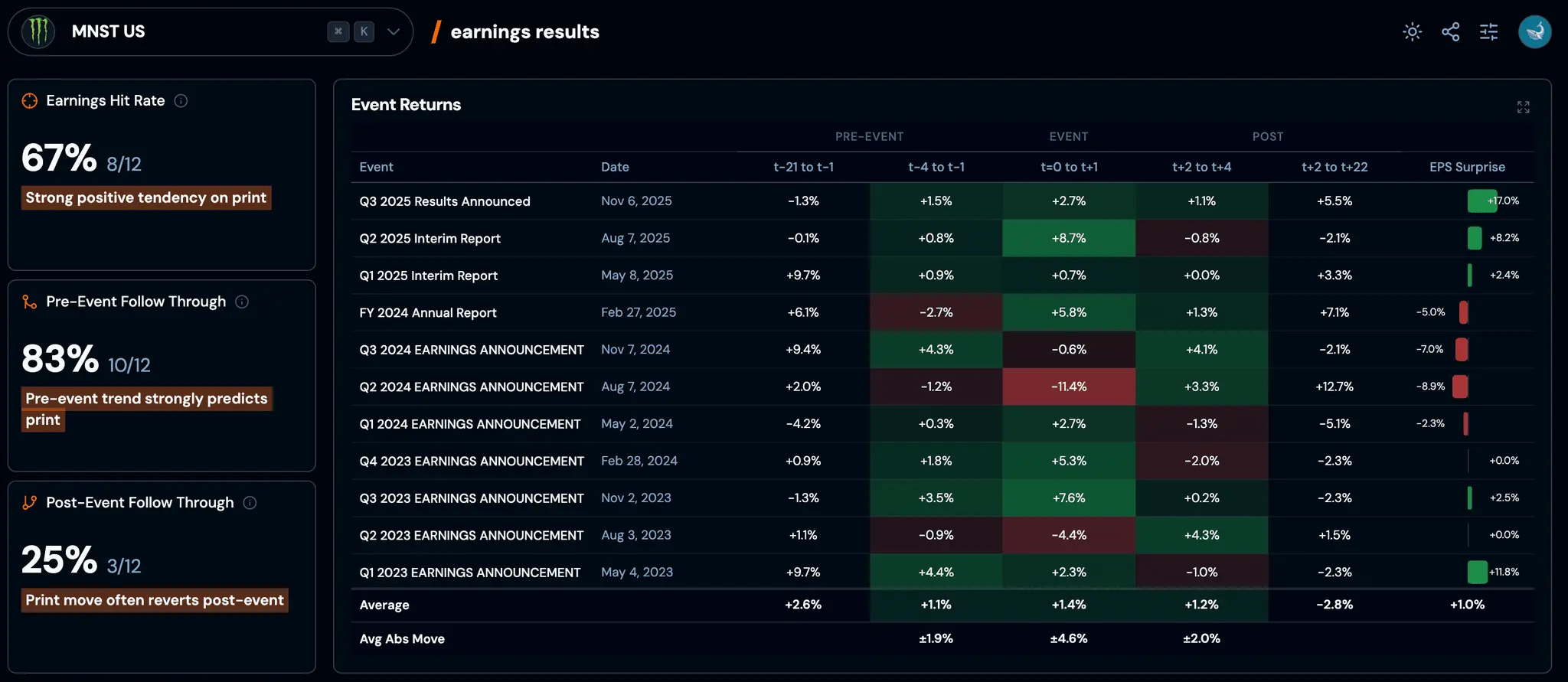Open the settings sliders icon

click(x=1488, y=31)
